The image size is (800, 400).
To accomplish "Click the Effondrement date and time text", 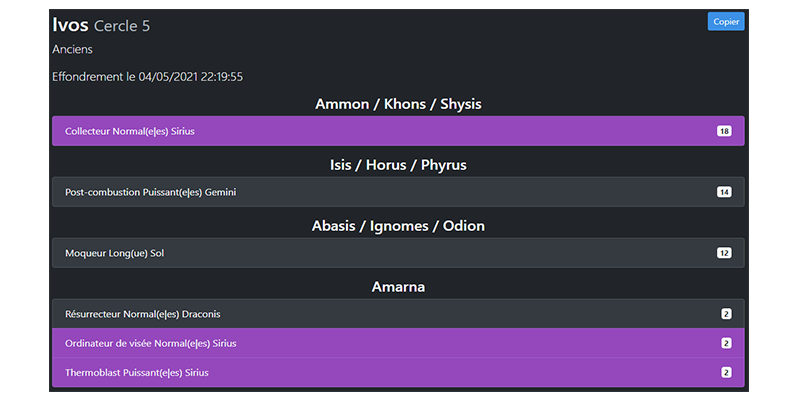I will coord(148,76).
